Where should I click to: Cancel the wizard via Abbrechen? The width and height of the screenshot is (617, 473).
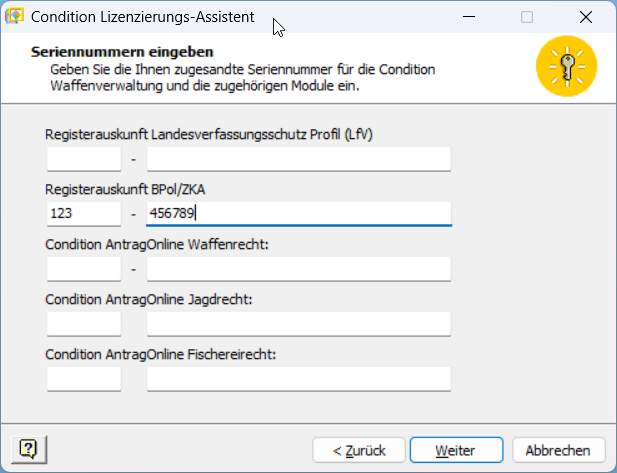point(558,450)
